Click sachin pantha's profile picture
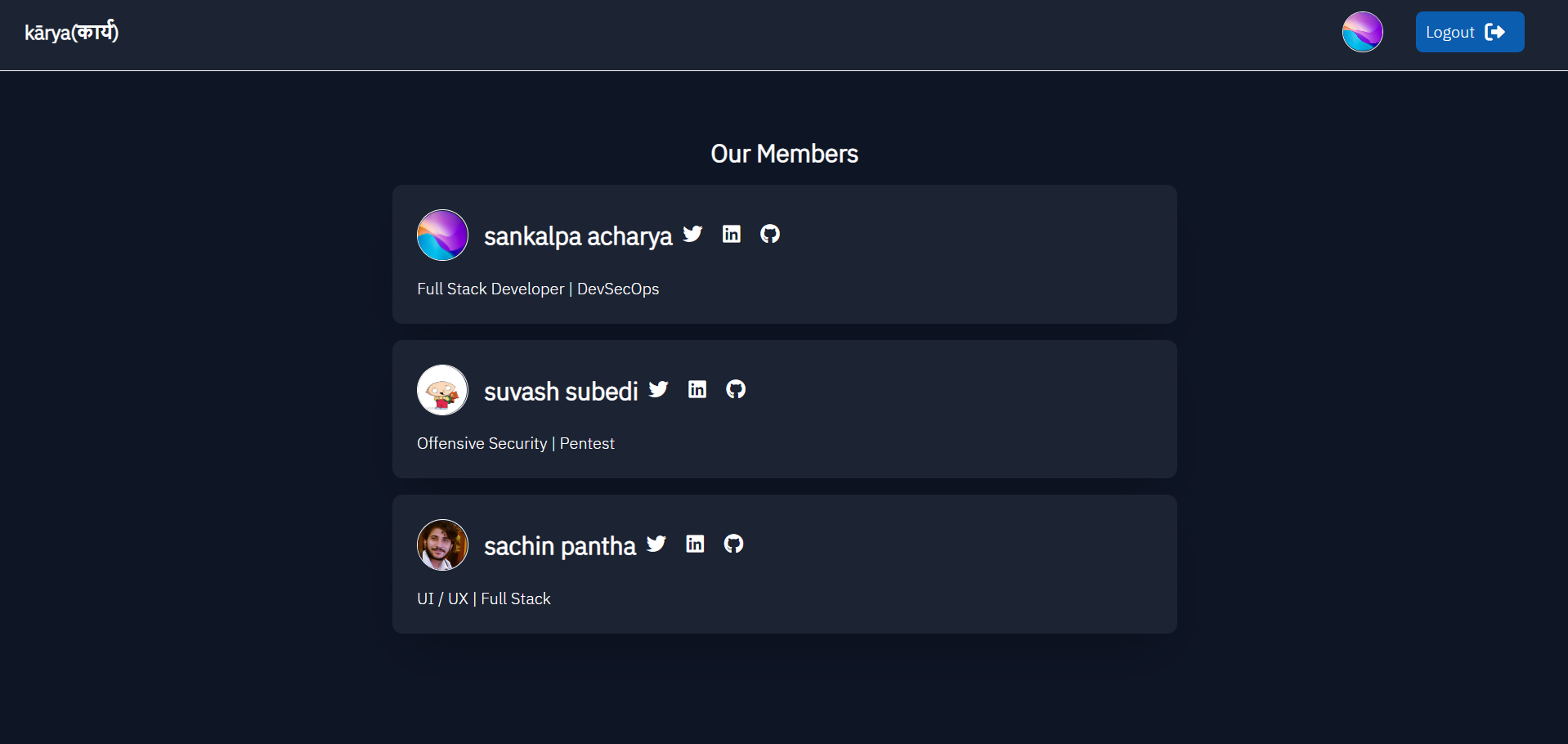The image size is (1568, 744). tap(442, 545)
